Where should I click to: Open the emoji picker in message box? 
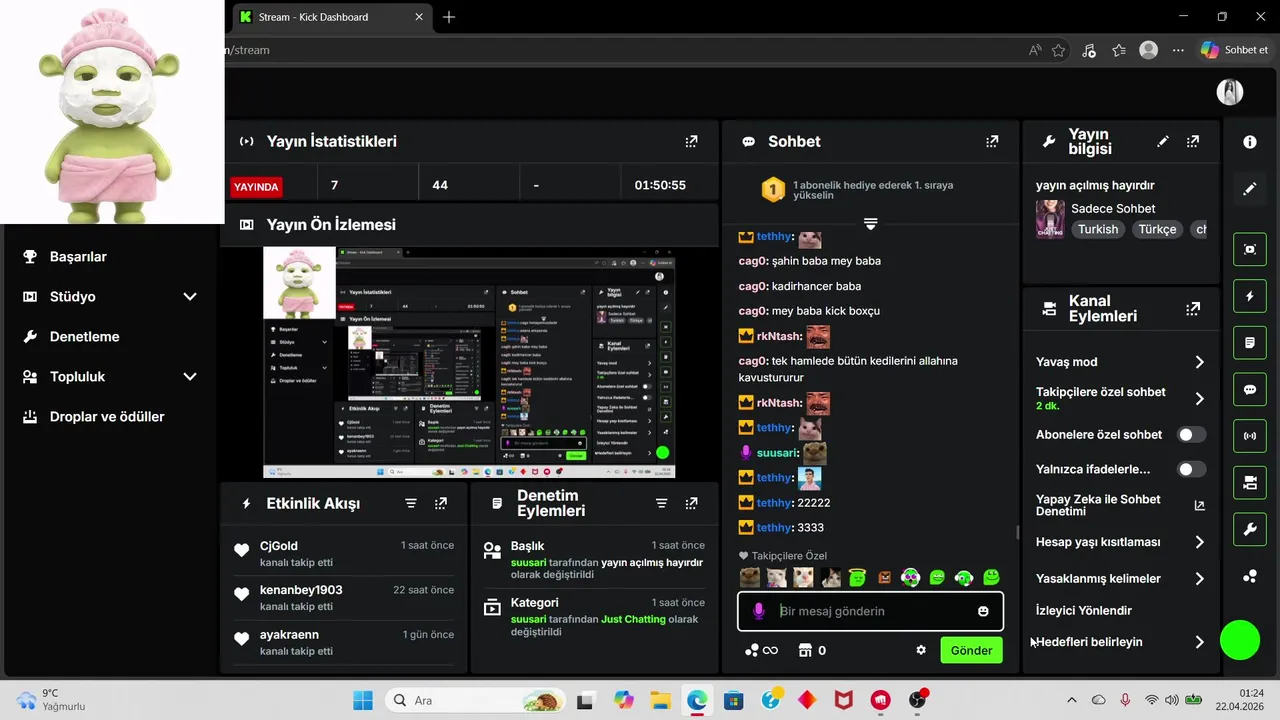[983, 611]
